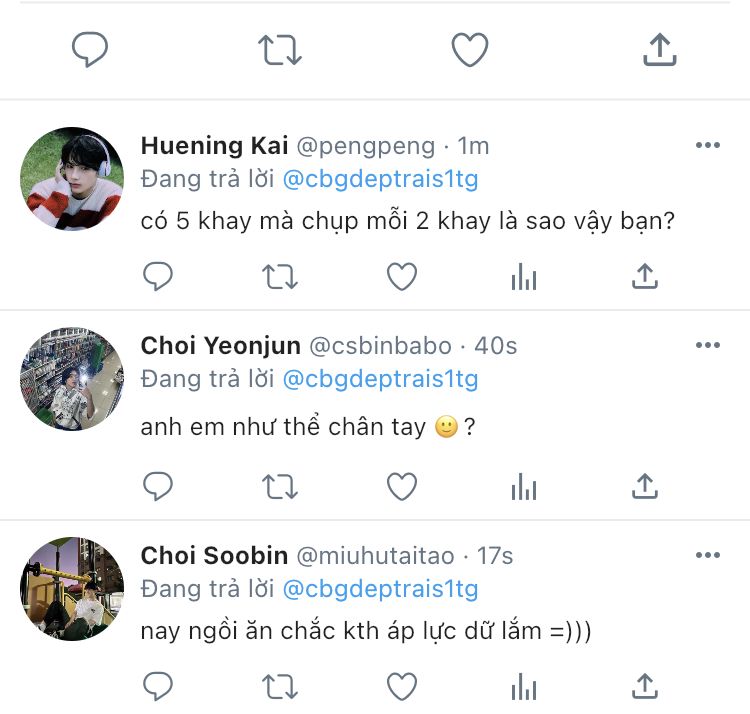Open Huening Kai's profile avatar
The height and width of the screenshot is (714, 750).
(x=72, y=179)
